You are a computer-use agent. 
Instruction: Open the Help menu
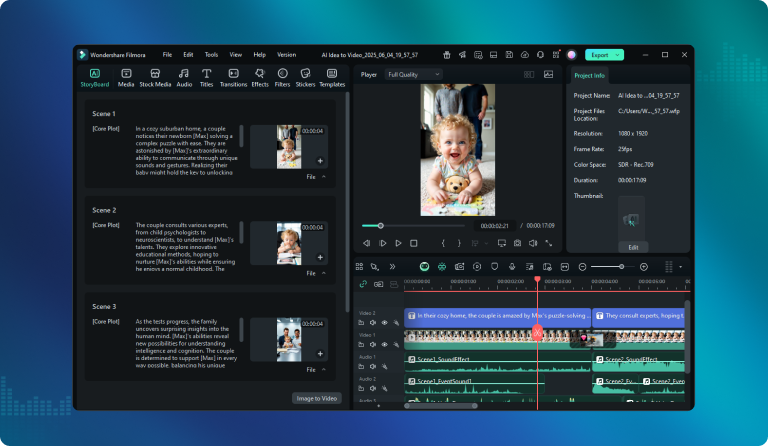click(x=260, y=55)
